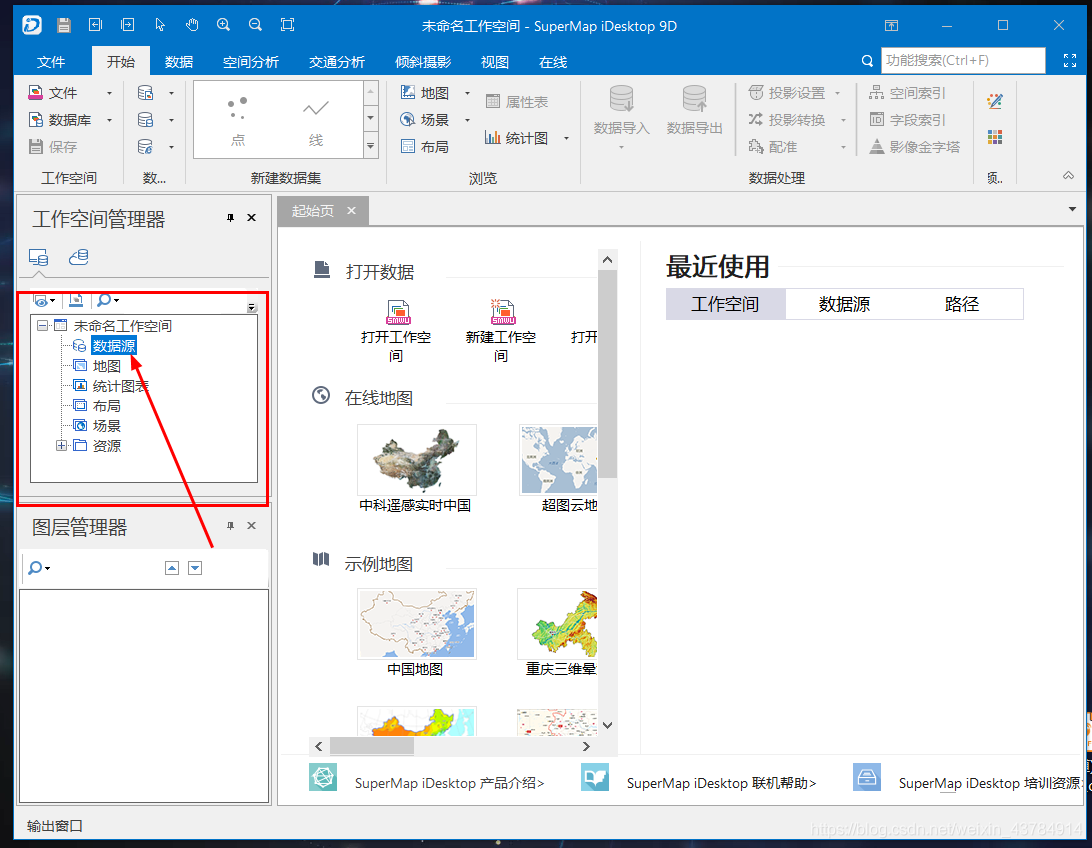Open SuperMap iDesktop 联机帮助 link
Image resolution: width=1092 pixels, height=848 pixels.
click(722, 783)
